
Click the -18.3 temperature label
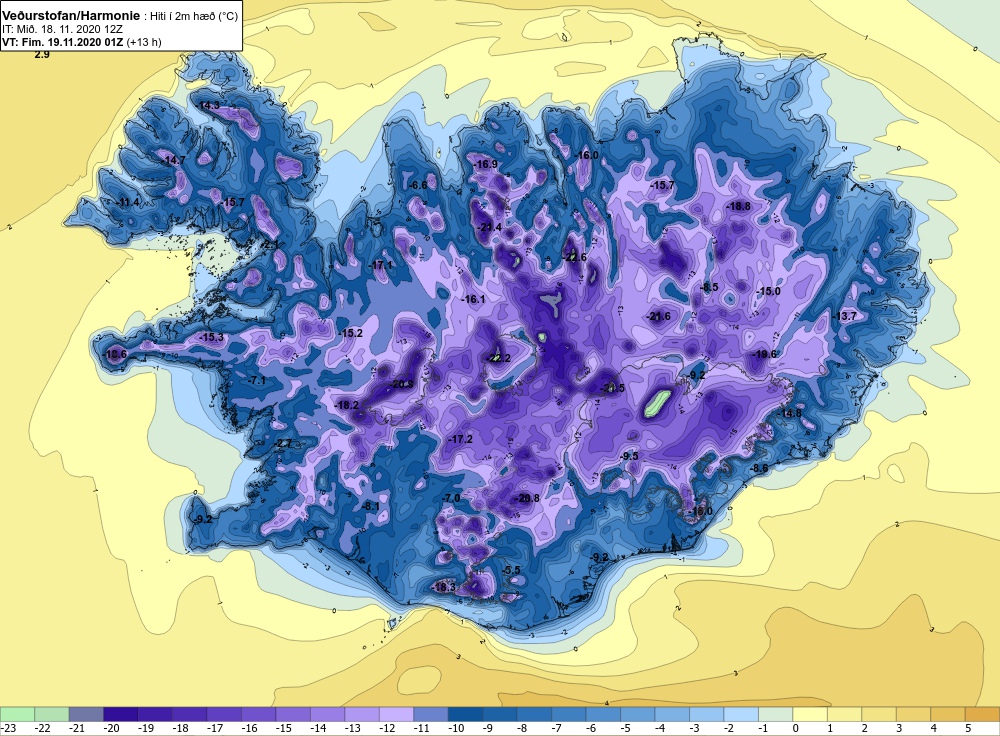(444, 587)
